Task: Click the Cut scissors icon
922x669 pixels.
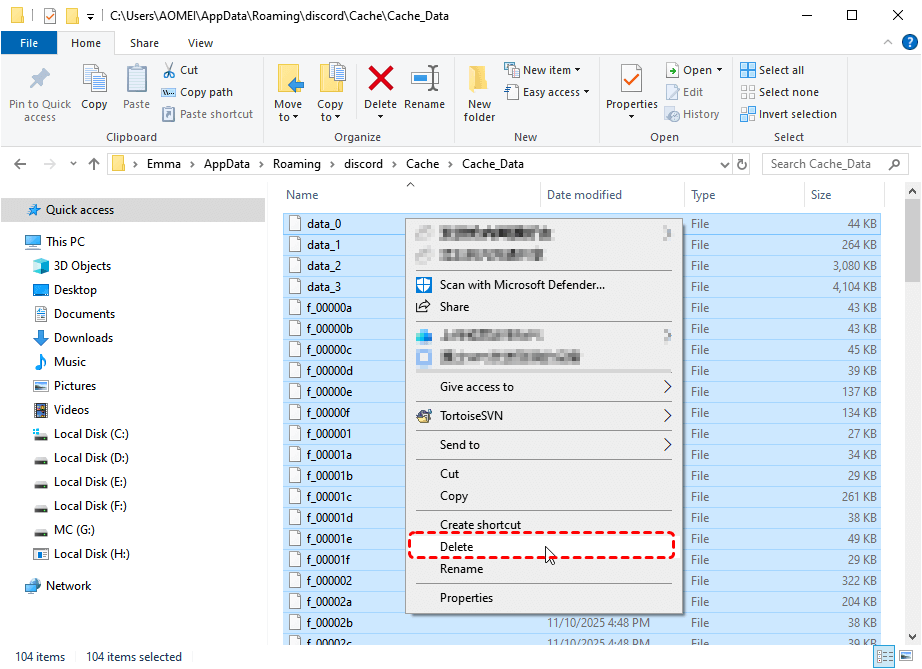Action: click(x=170, y=70)
